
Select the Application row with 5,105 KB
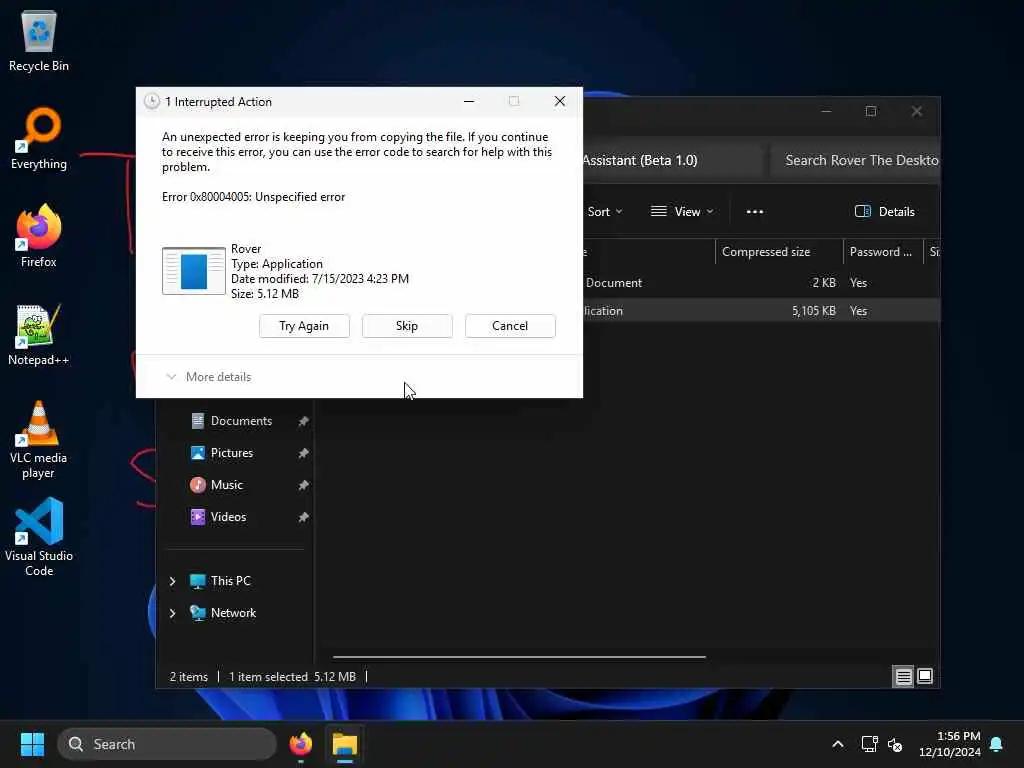[761, 311]
